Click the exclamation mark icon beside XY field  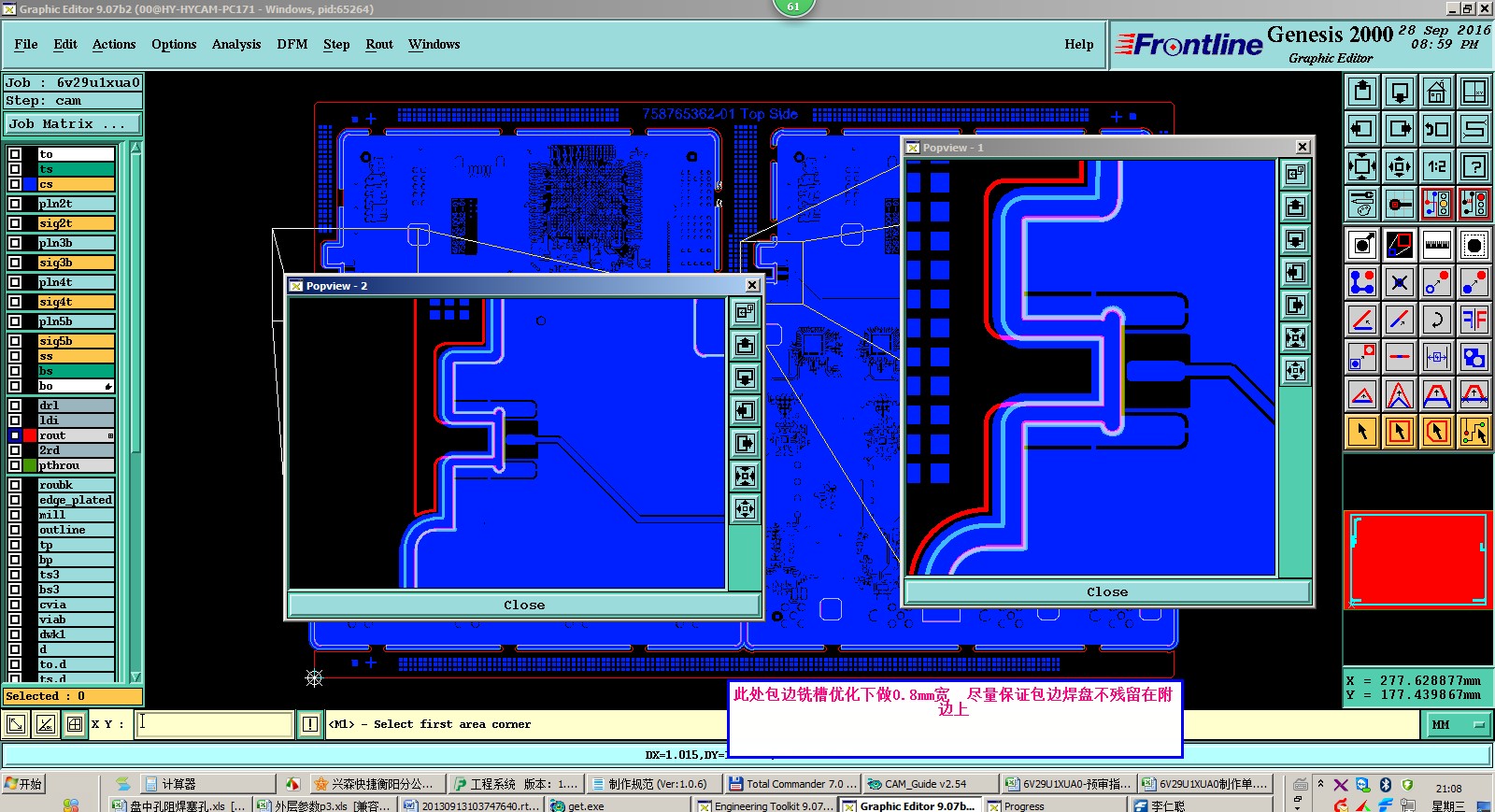click(310, 724)
